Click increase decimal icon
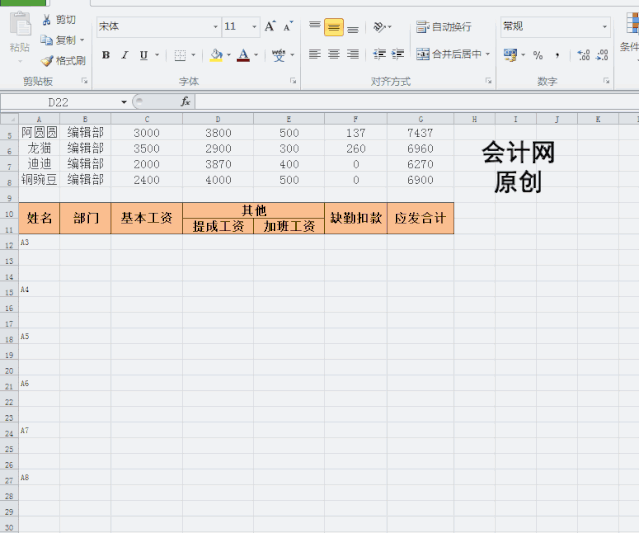This screenshot has width=639, height=533. click(x=584, y=55)
